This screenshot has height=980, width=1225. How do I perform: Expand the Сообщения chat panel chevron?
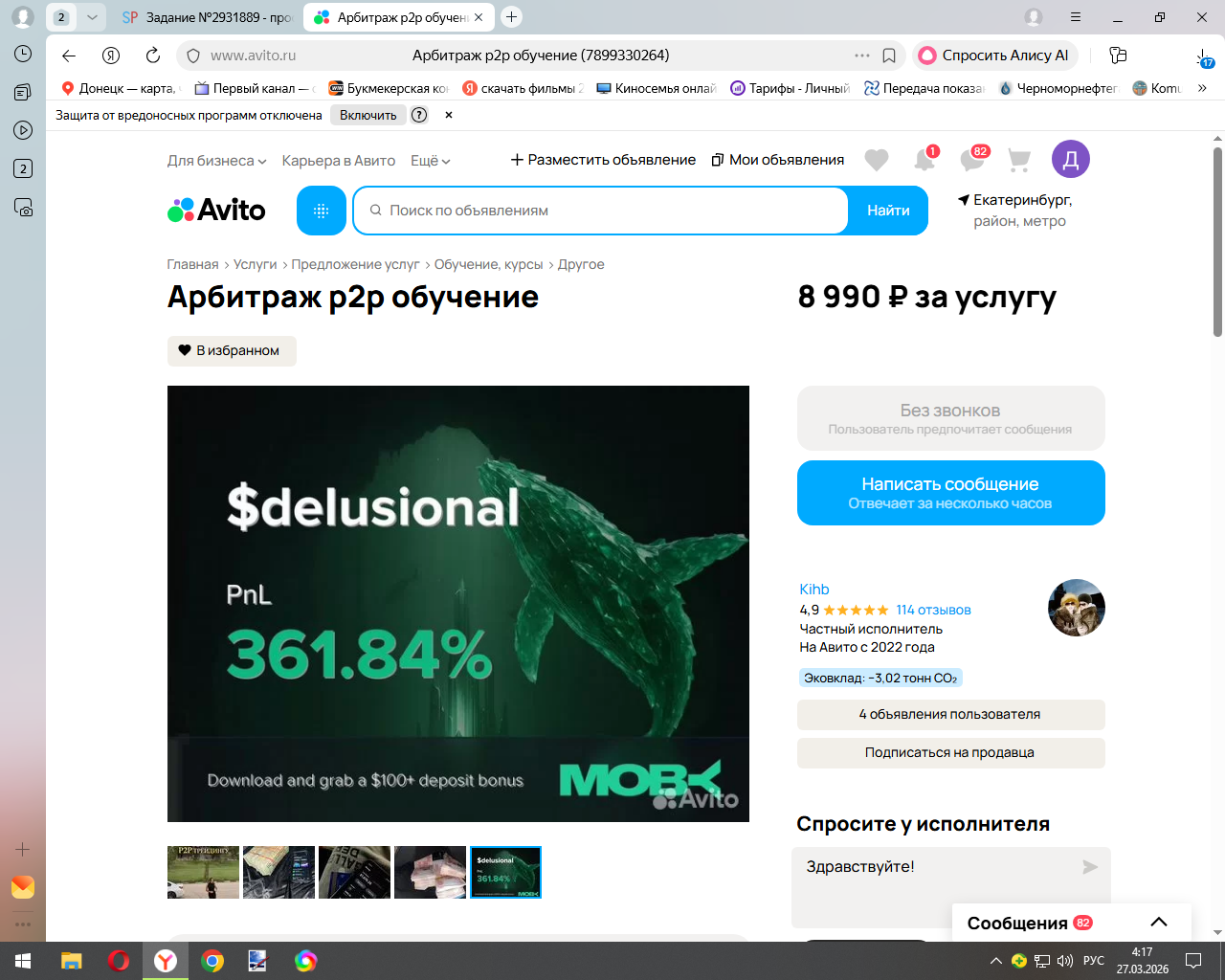(x=1159, y=923)
